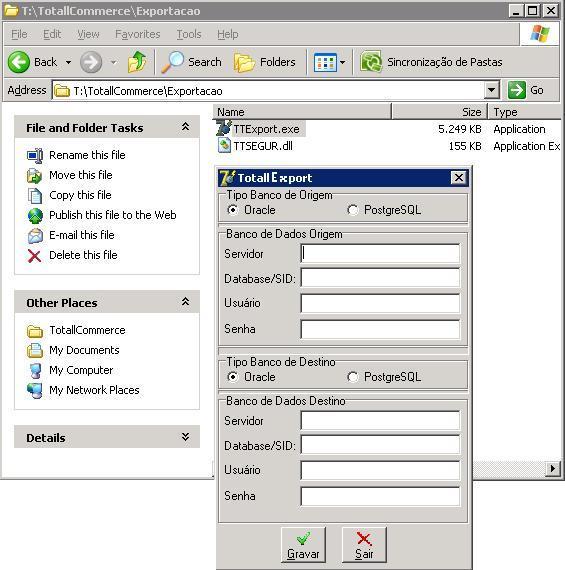Click the E-mail this file icon
565x570 pixels.
tap(35, 236)
